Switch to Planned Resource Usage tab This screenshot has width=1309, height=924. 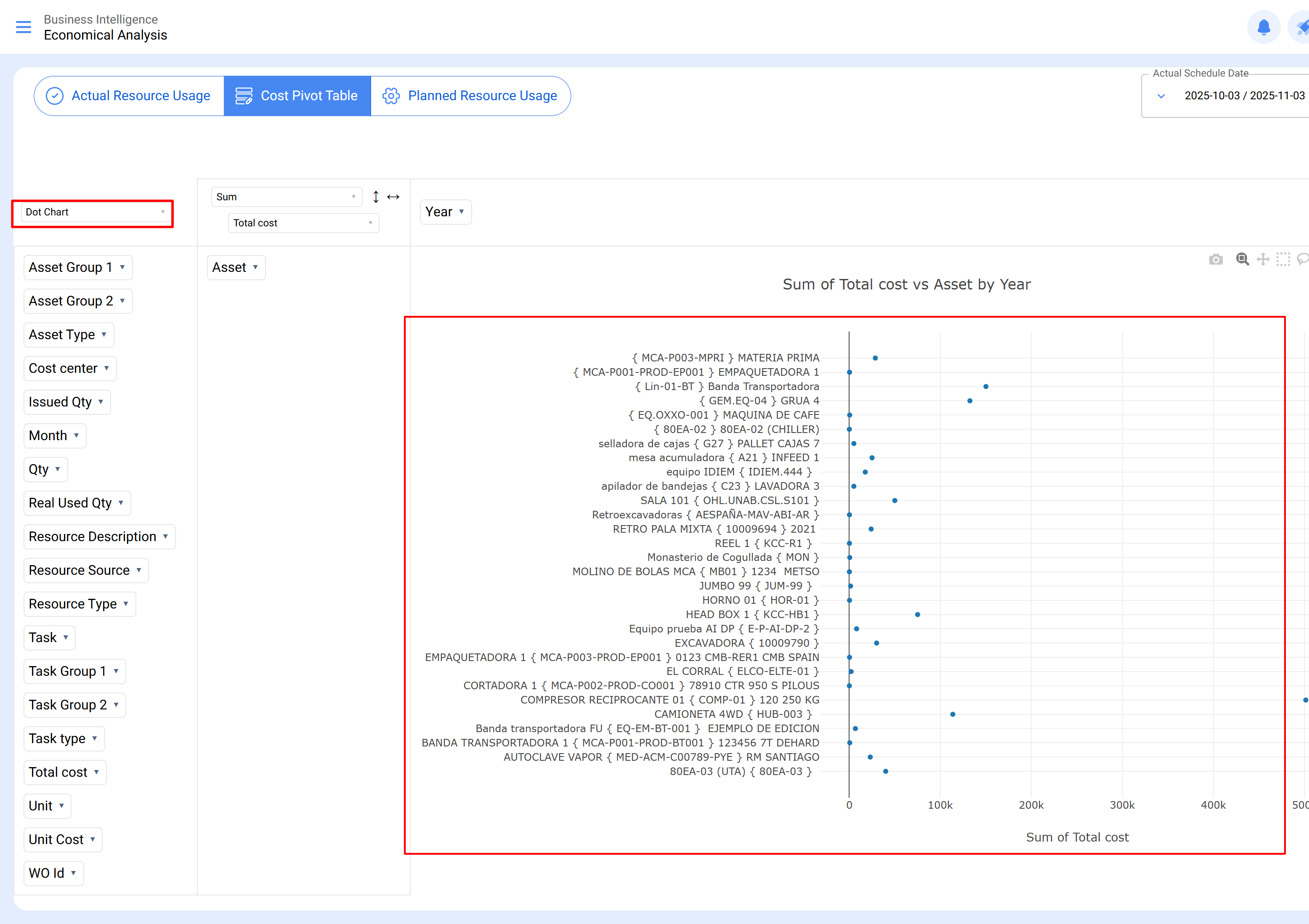point(470,96)
